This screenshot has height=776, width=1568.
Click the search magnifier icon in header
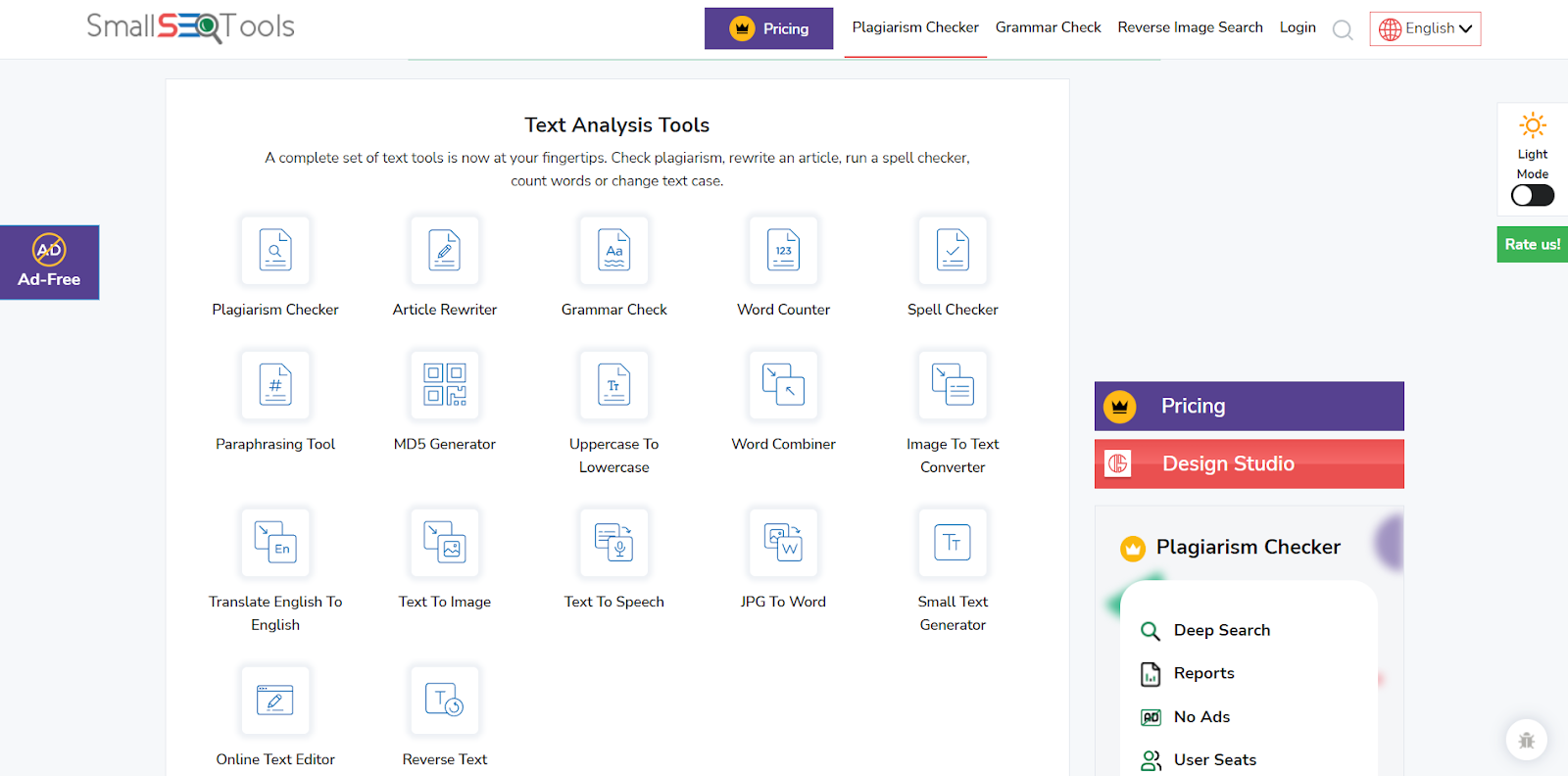[1343, 30]
